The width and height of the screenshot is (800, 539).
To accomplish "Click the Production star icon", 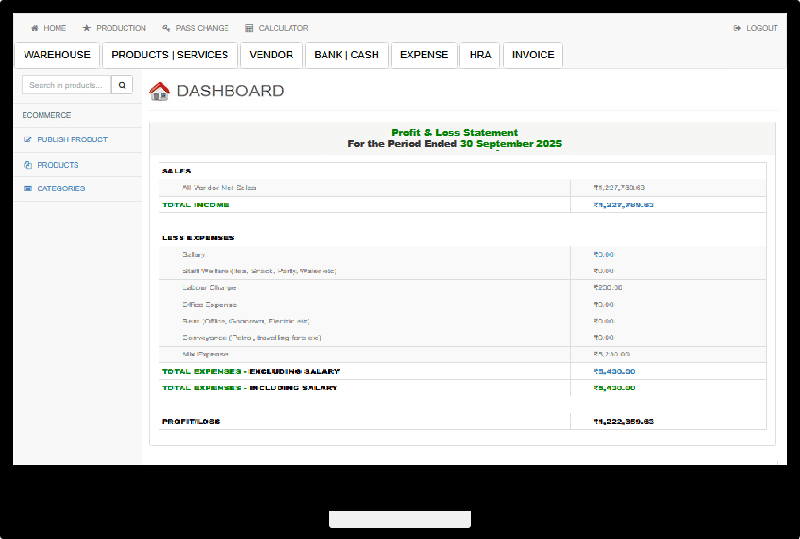I will click(x=87, y=28).
